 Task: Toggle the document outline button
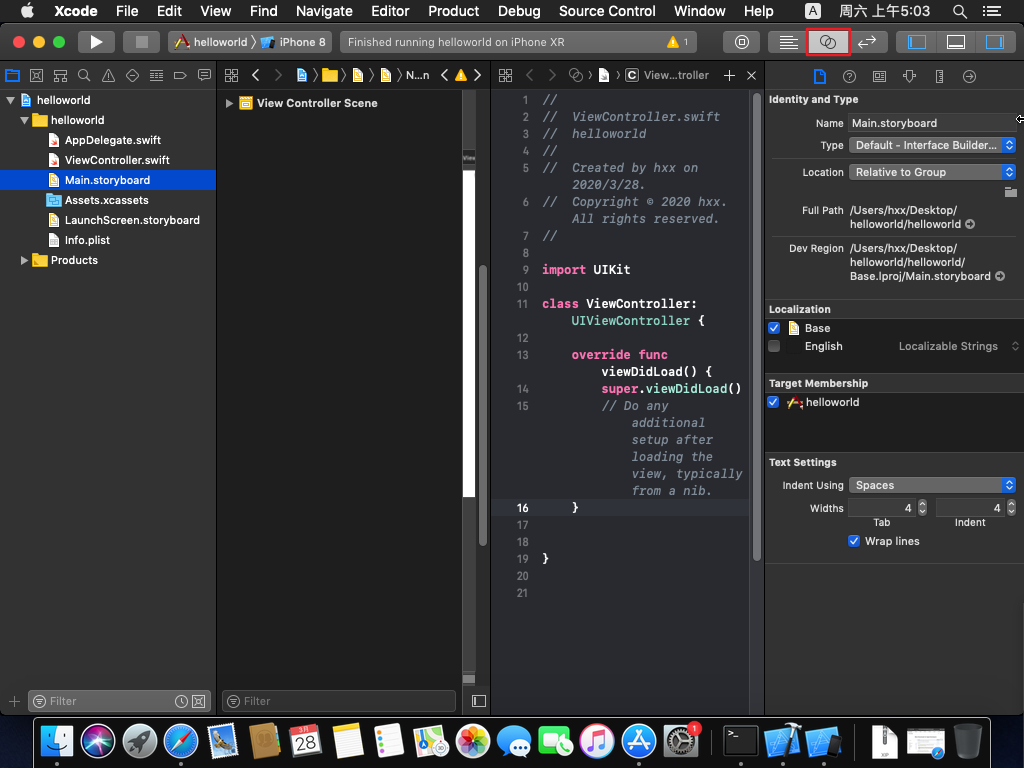tap(479, 701)
